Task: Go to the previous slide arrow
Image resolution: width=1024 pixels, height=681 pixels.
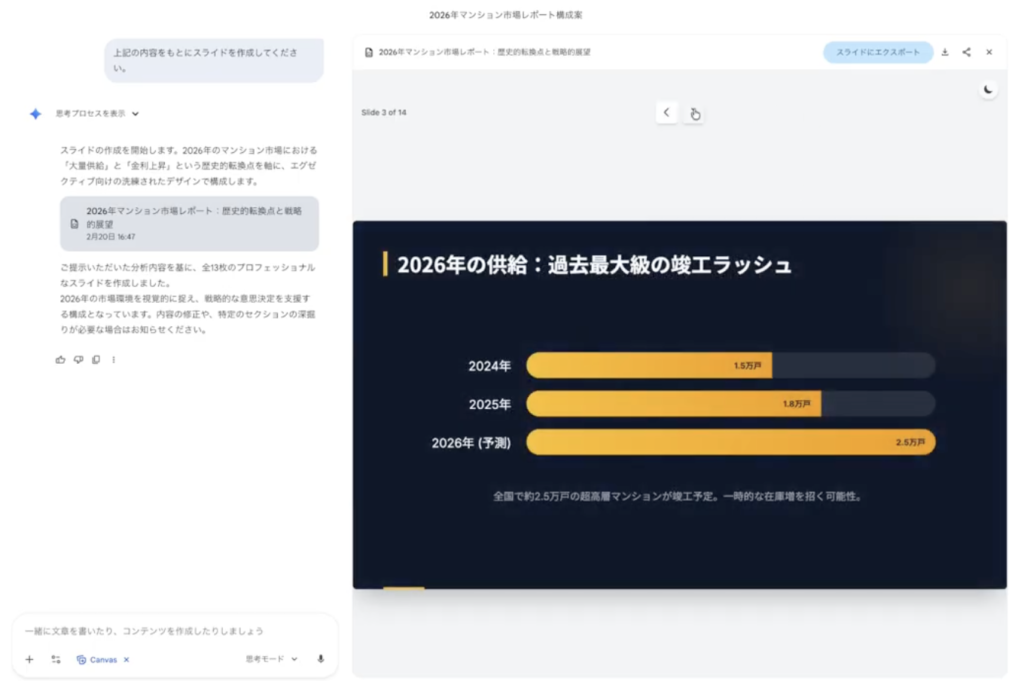Action: click(x=667, y=112)
